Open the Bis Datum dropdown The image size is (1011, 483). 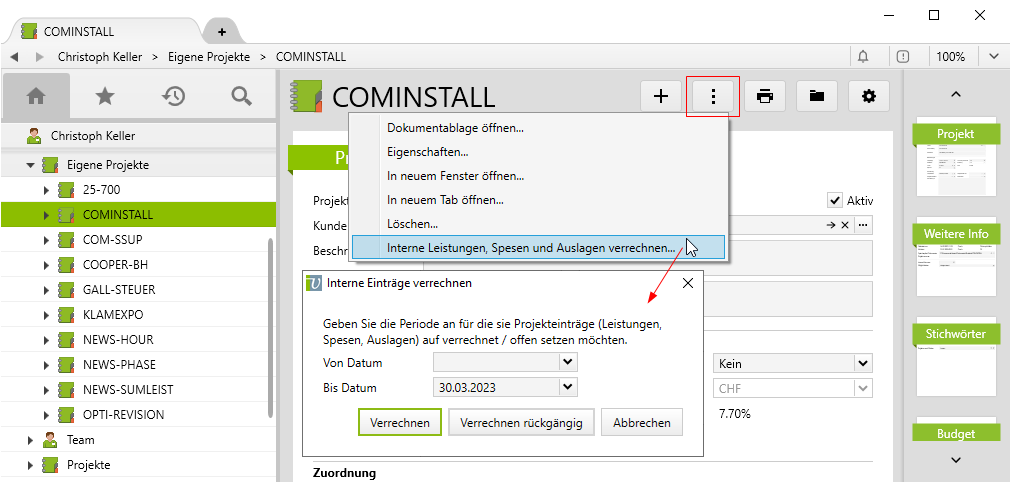pyautogui.click(x=568, y=387)
